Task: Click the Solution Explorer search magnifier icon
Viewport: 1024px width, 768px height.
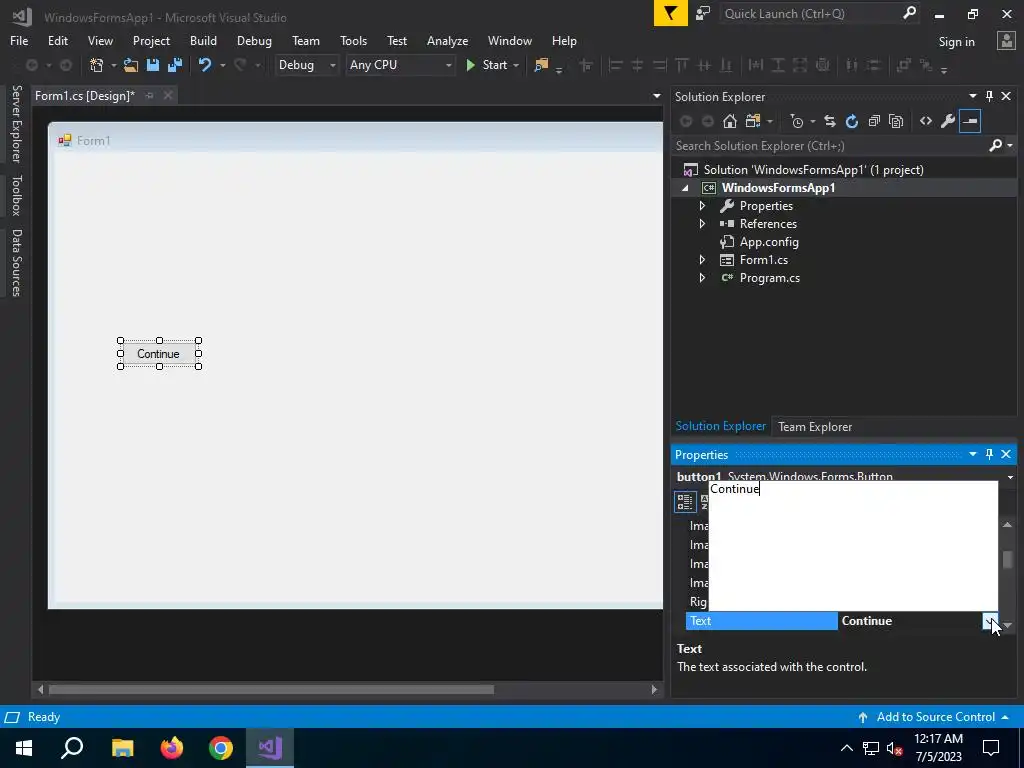Action: point(995,146)
